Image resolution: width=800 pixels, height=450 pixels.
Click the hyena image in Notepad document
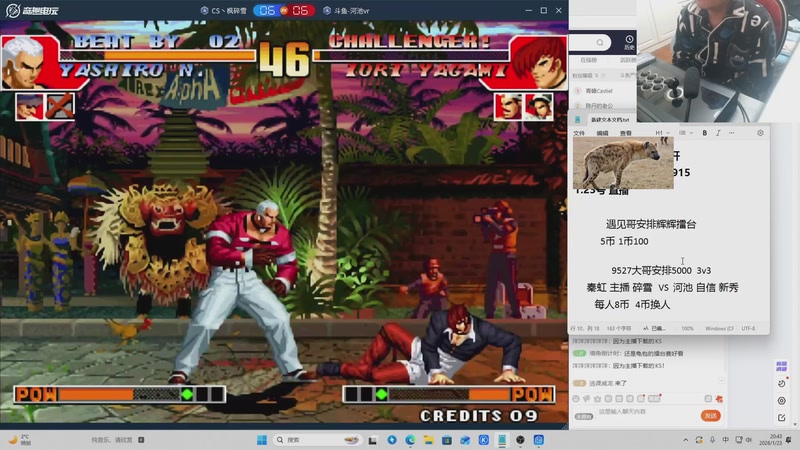[623, 163]
